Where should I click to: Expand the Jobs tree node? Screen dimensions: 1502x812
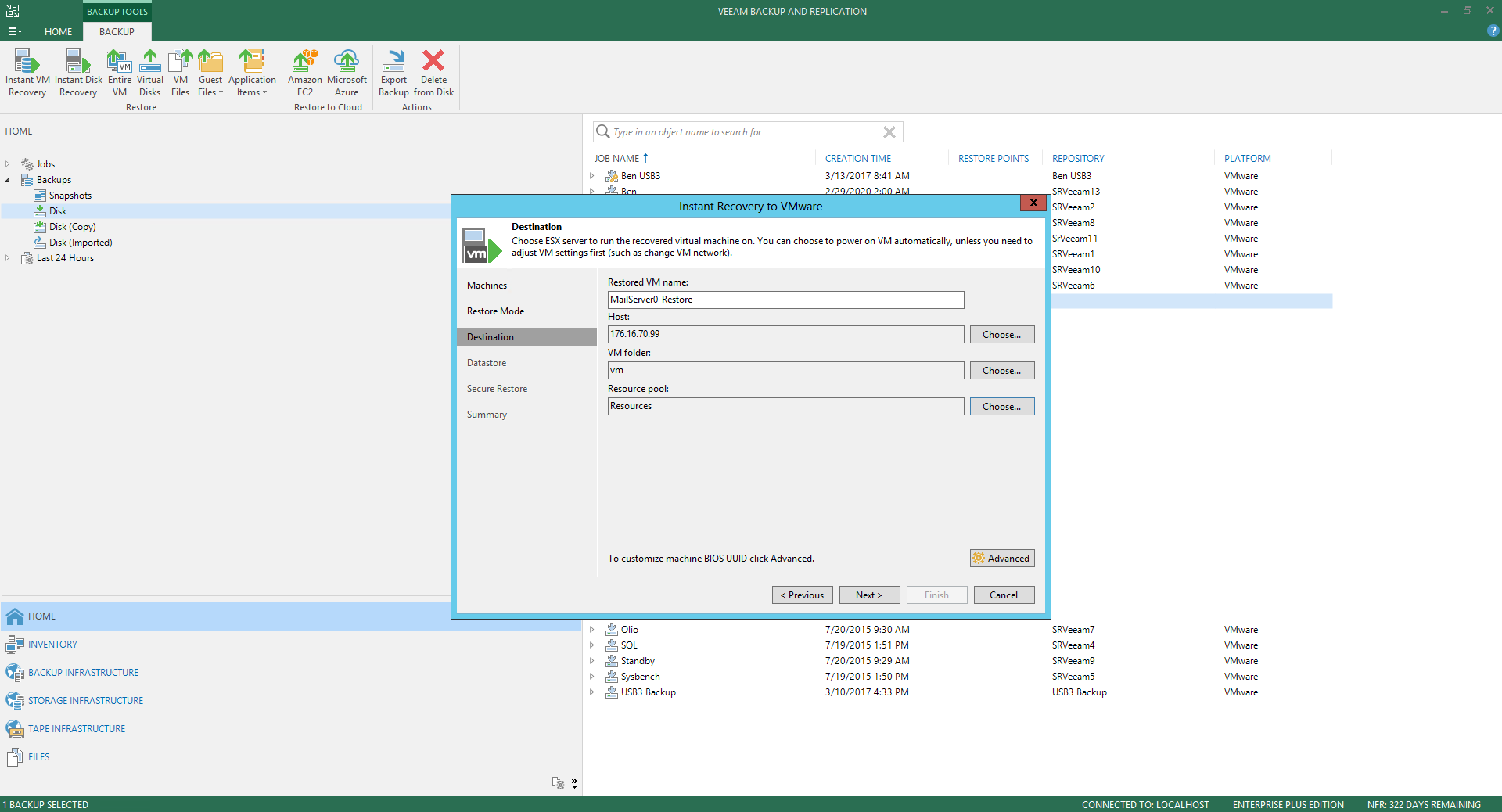pos(8,164)
